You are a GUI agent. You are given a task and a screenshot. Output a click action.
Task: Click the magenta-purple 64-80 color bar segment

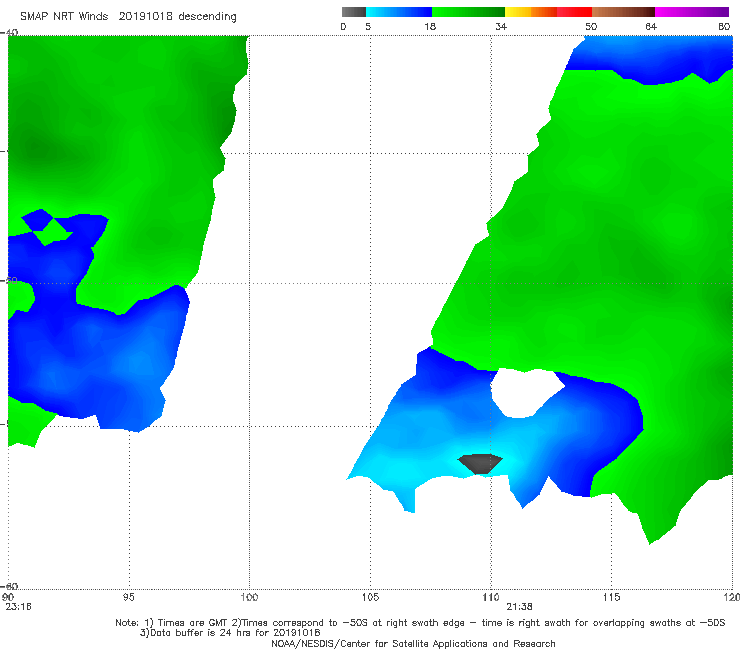click(x=692, y=12)
